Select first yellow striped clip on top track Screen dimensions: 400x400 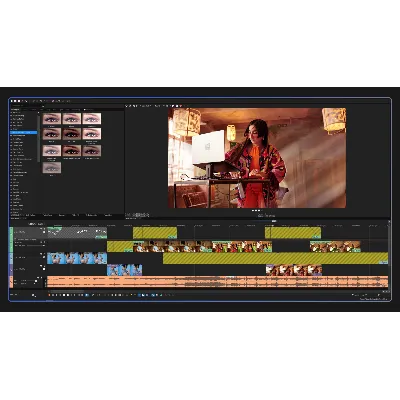coord(155,233)
